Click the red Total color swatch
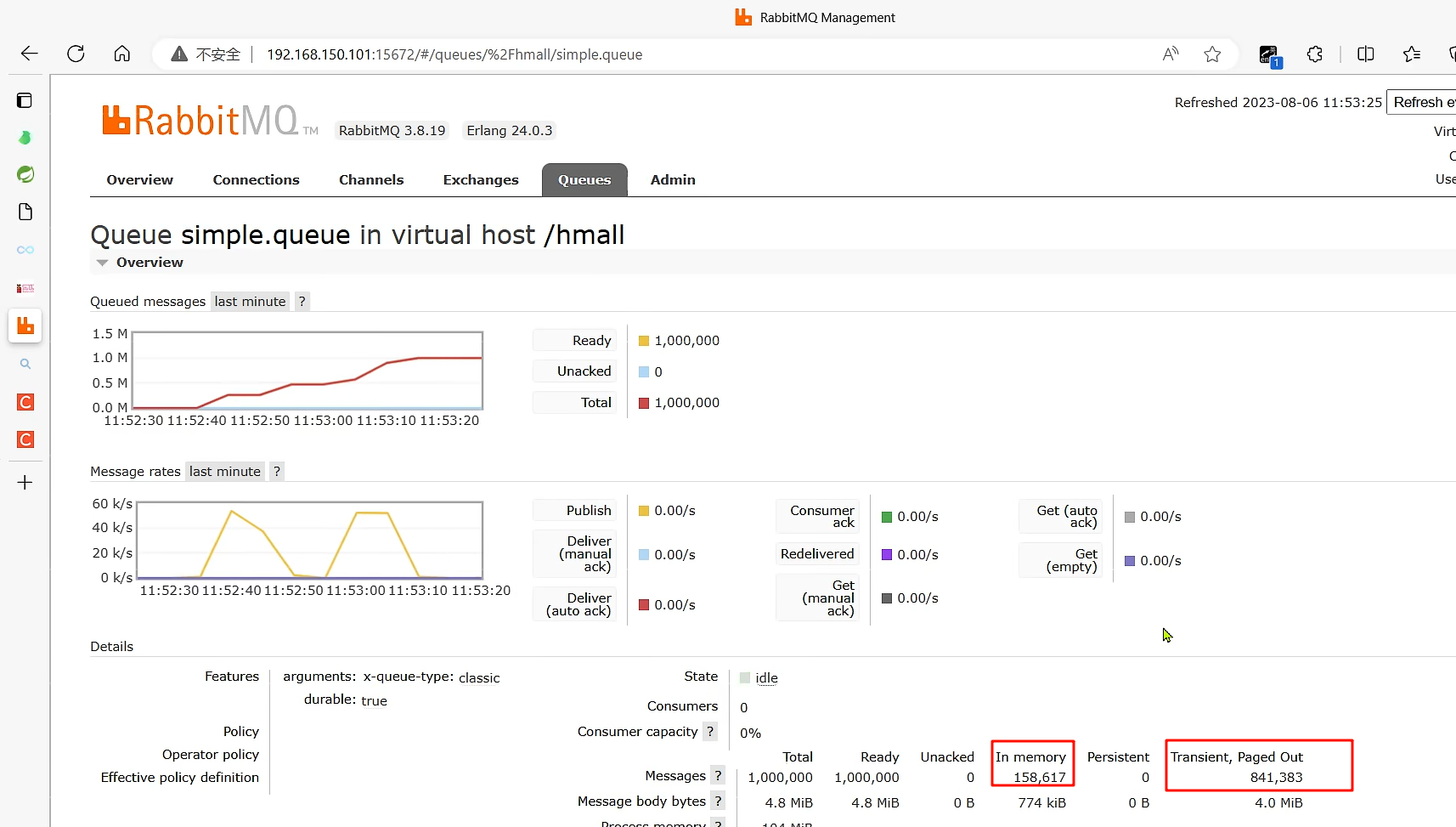This screenshot has width=1456, height=827. click(644, 403)
